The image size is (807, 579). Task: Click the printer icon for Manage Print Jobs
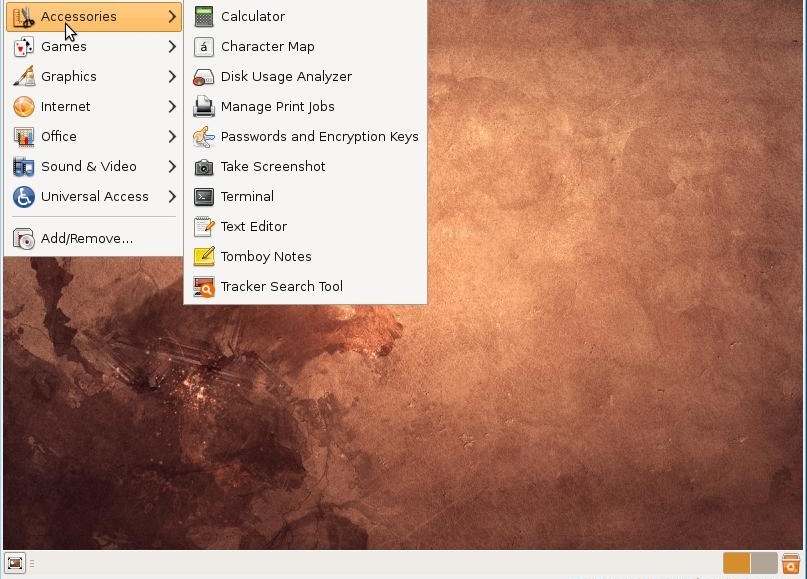(204, 107)
